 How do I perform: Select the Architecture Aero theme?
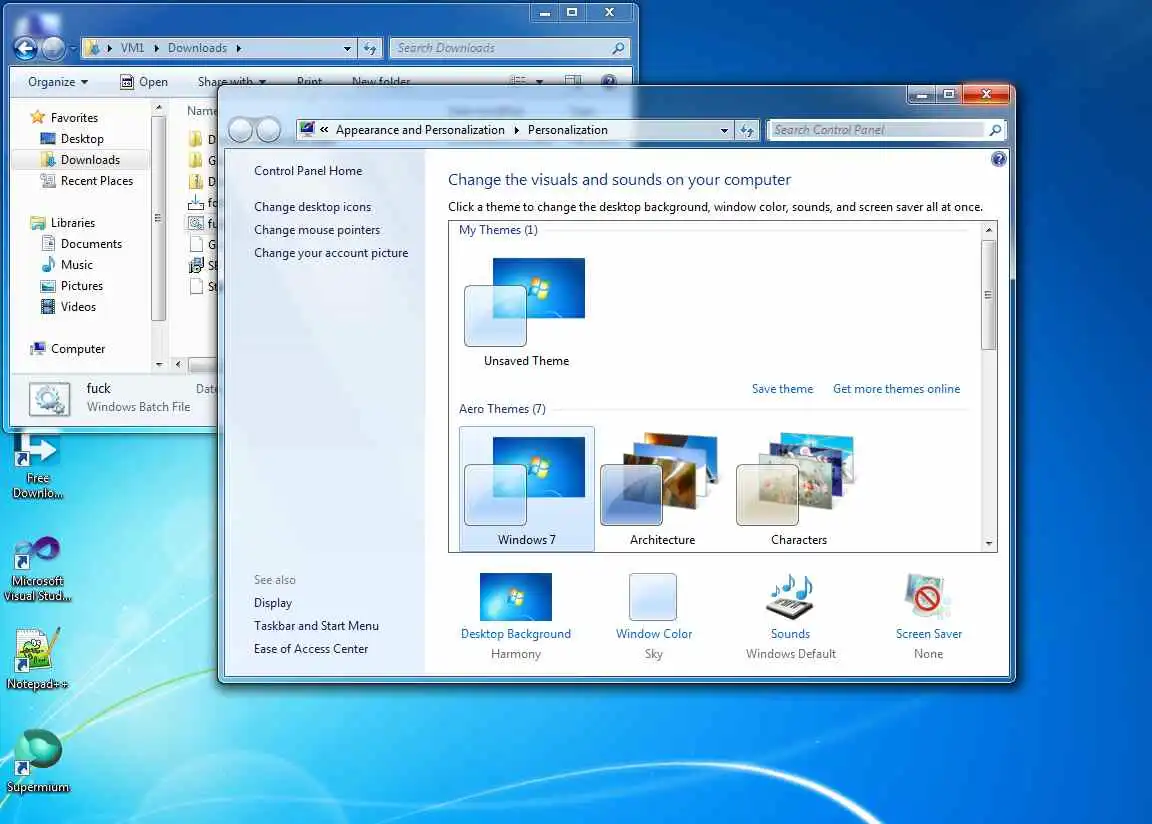[661, 489]
